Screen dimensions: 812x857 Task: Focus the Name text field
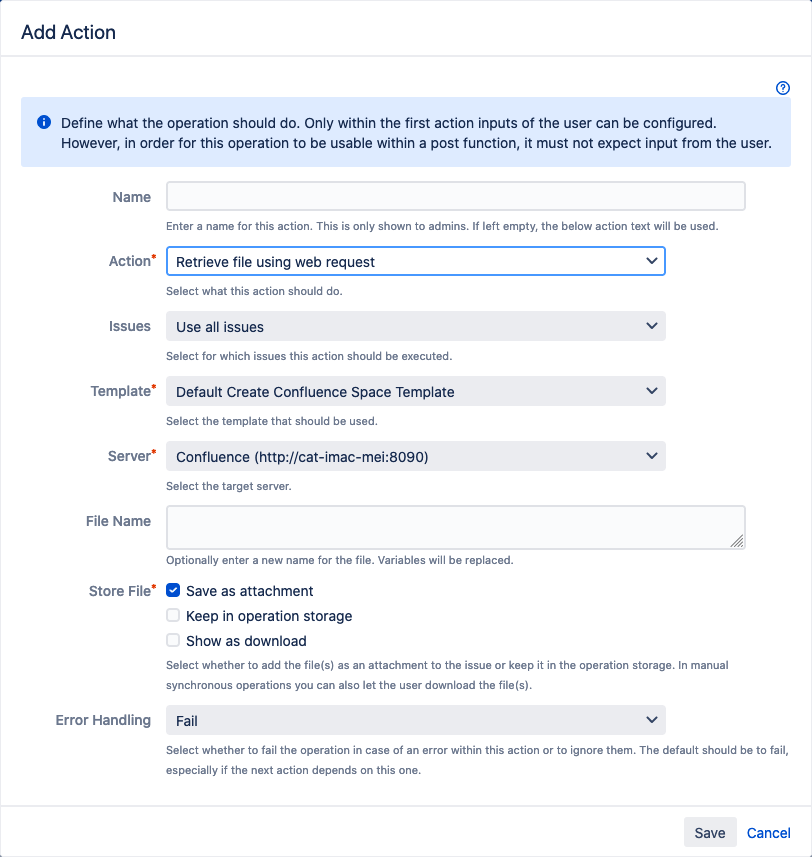click(x=455, y=197)
